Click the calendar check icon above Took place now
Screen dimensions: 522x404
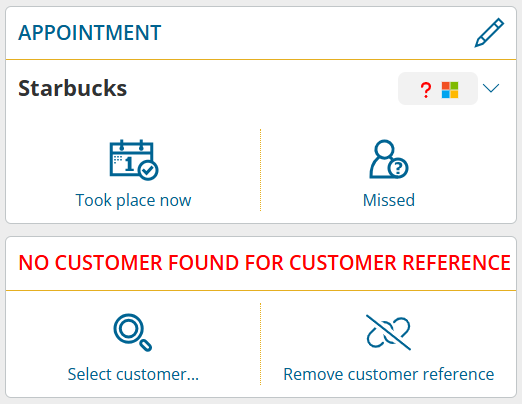[x=134, y=160]
